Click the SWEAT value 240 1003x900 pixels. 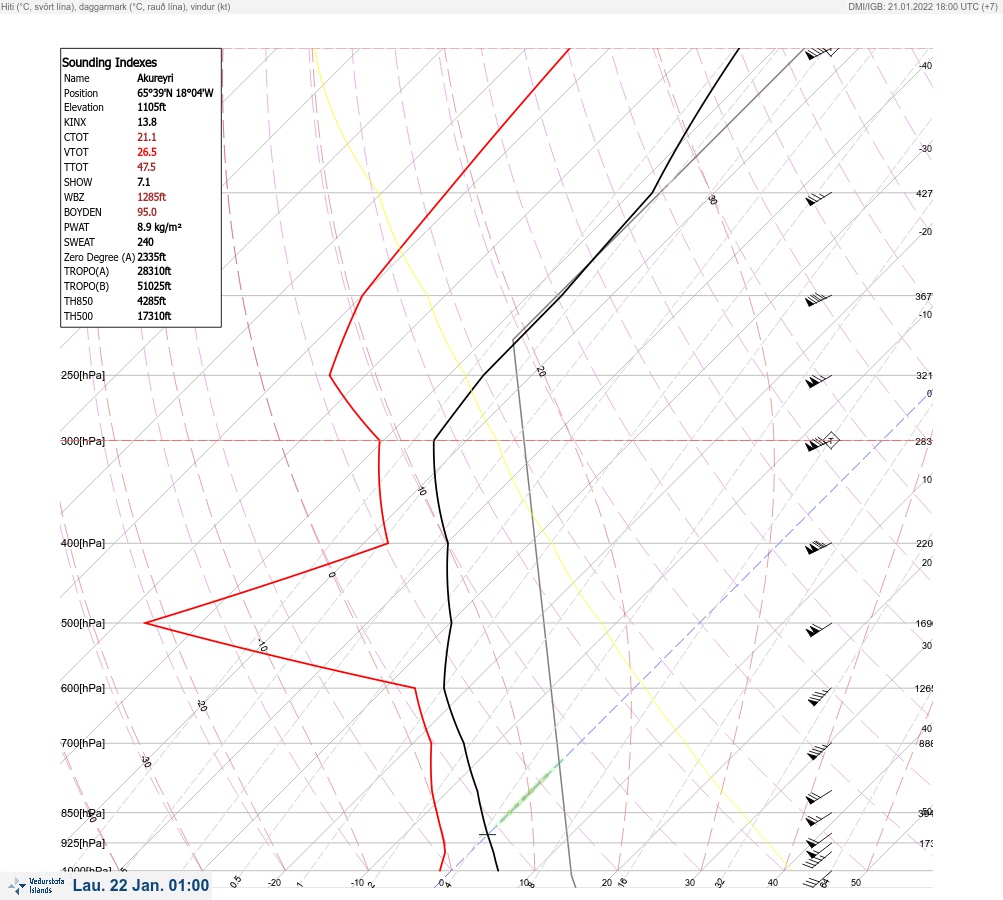click(x=145, y=242)
